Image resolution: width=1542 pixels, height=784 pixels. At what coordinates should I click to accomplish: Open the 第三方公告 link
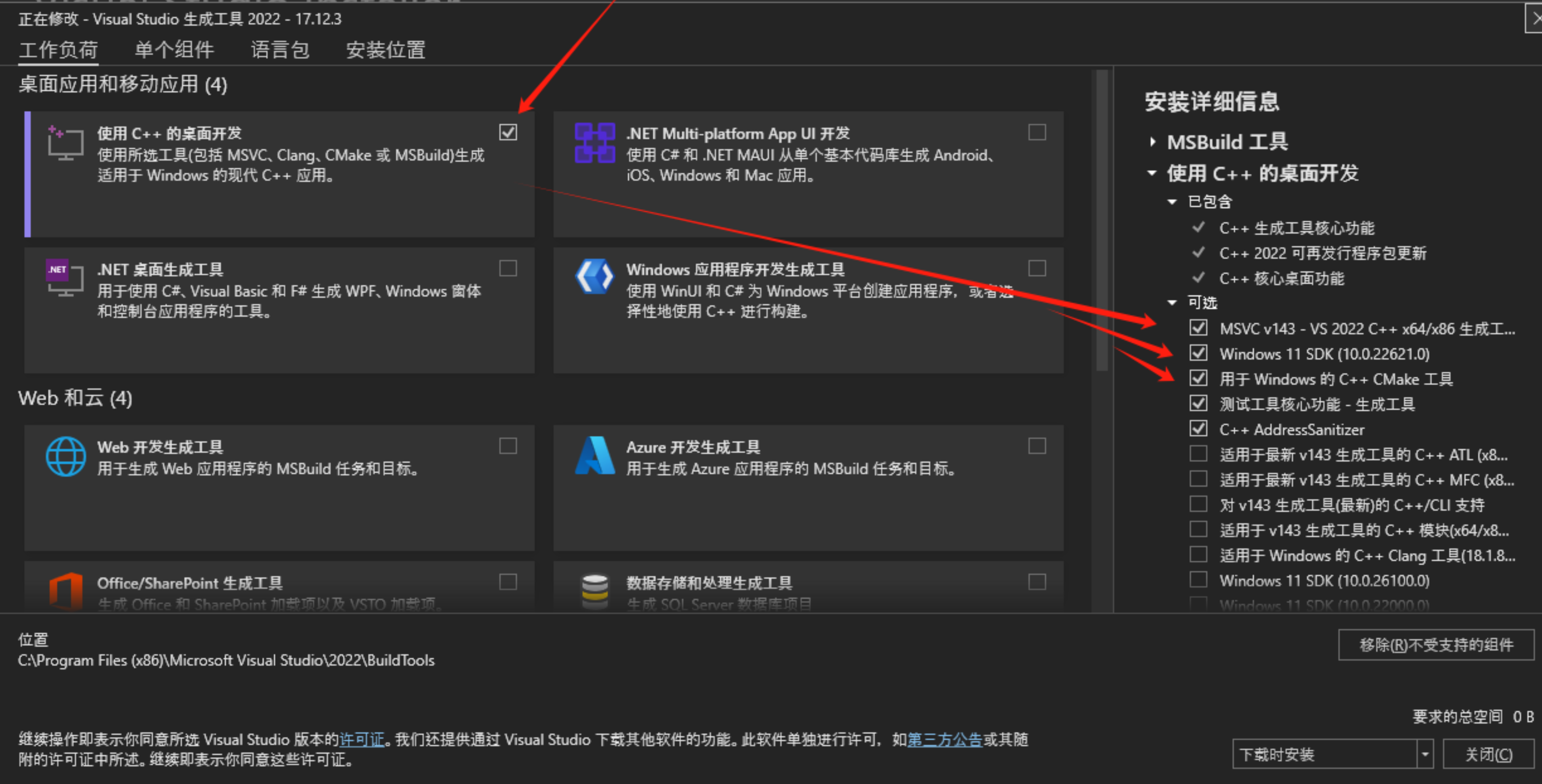click(944, 740)
